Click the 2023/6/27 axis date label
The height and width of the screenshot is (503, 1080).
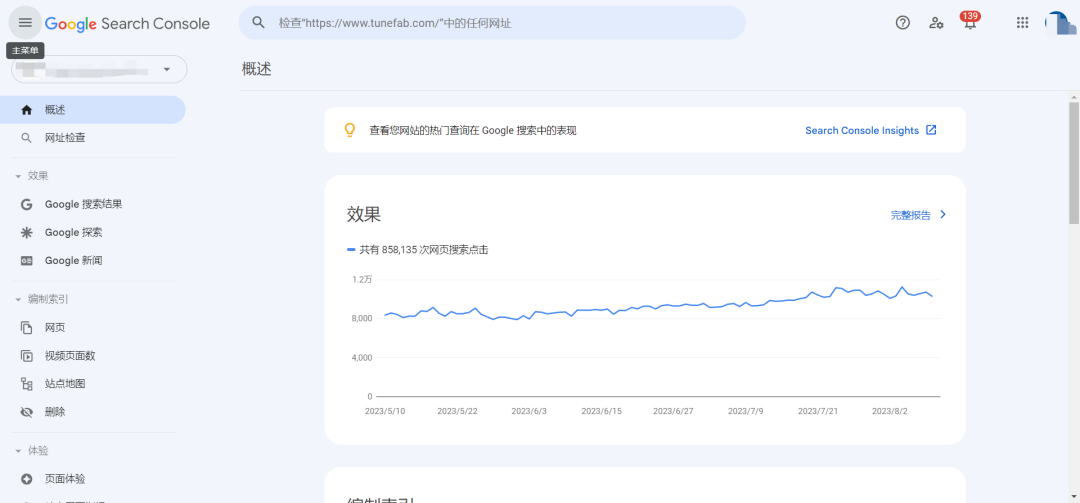tap(672, 411)
